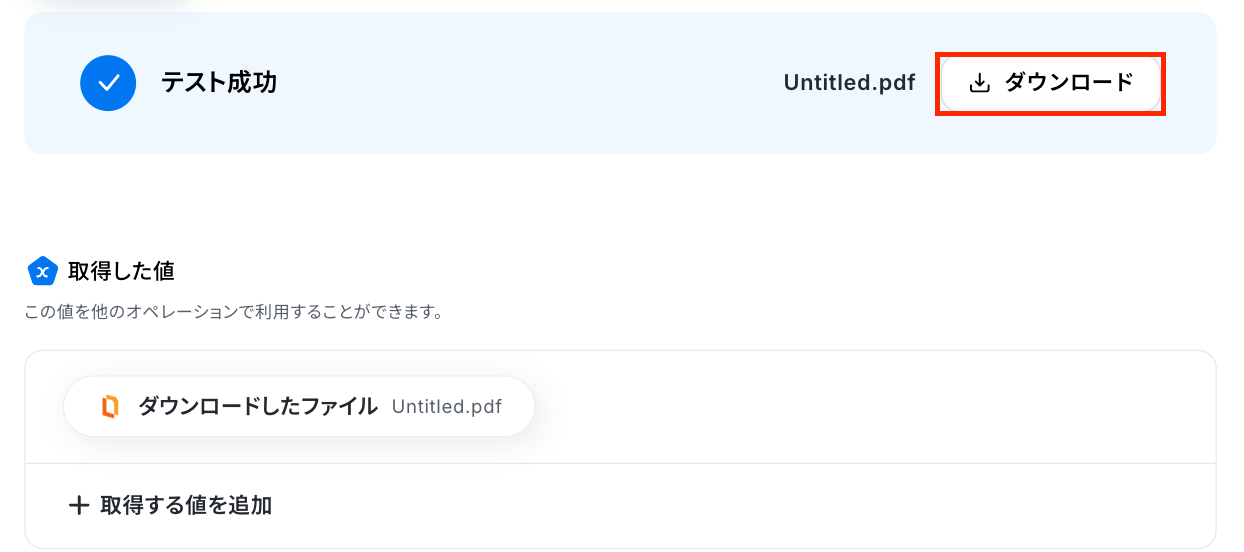Click the Untitled.pdf value inside the file chip
The height and width of the screenshot is (552, 1244).
coord(446,407)
